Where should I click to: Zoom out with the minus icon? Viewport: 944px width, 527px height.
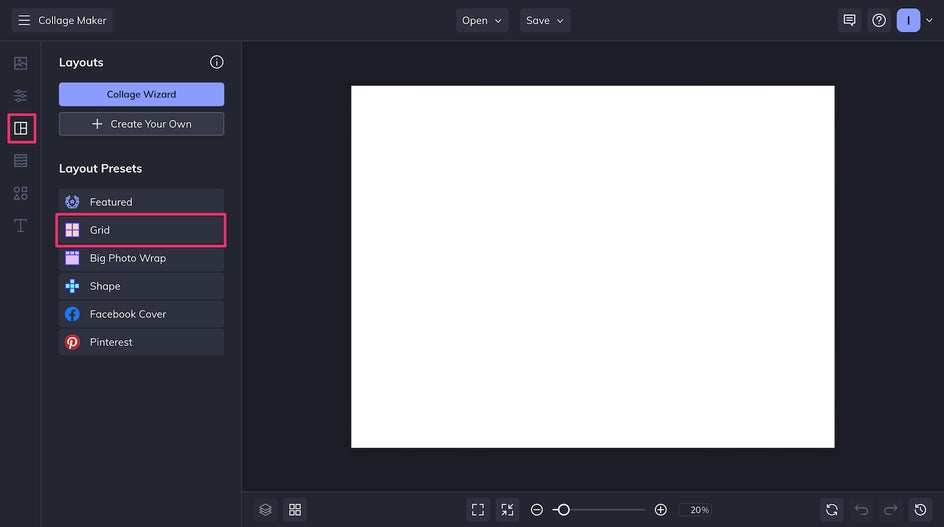[537, 510]
